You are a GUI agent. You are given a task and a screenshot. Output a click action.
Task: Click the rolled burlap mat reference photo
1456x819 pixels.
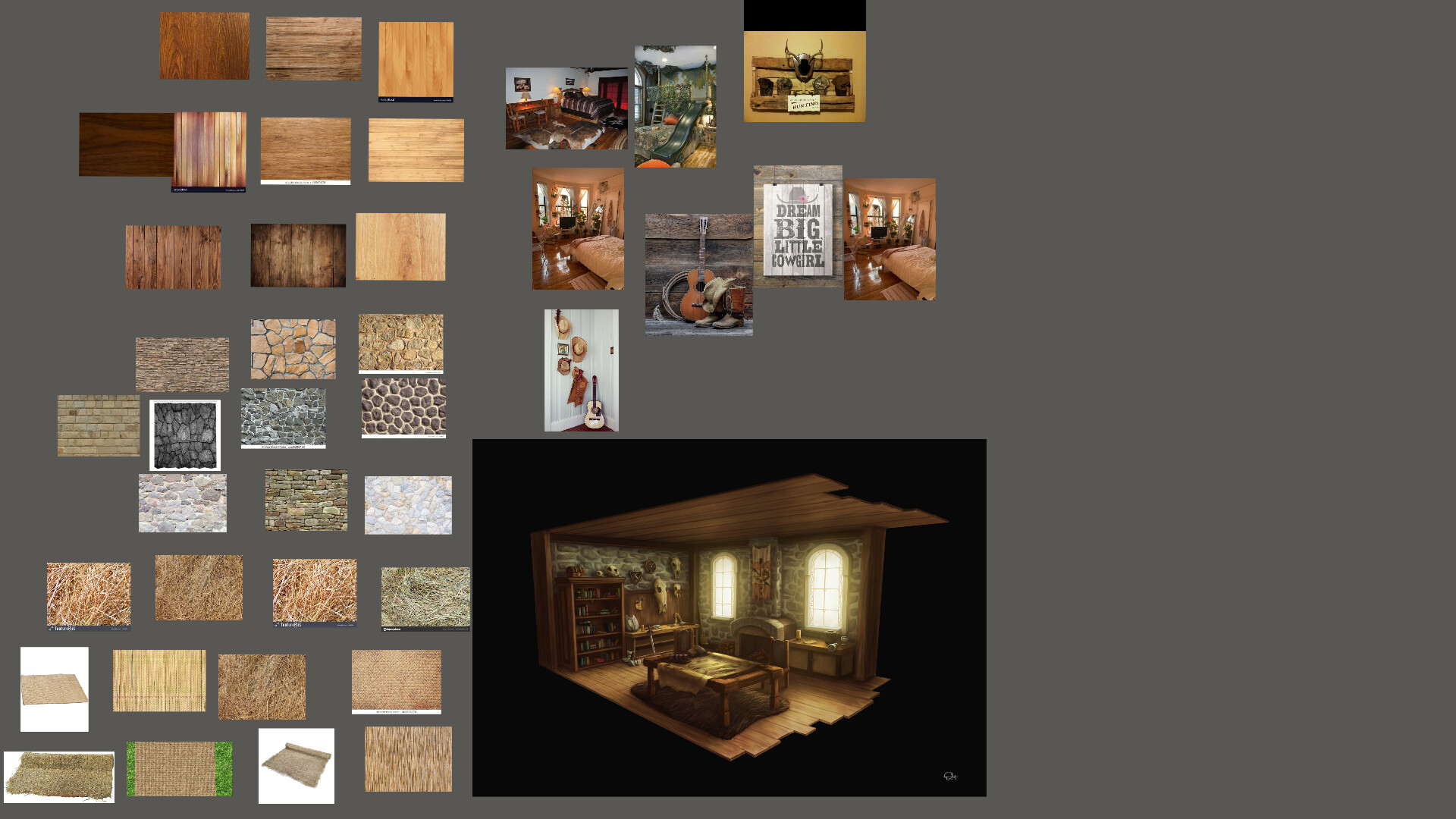[x=297, y=766]
